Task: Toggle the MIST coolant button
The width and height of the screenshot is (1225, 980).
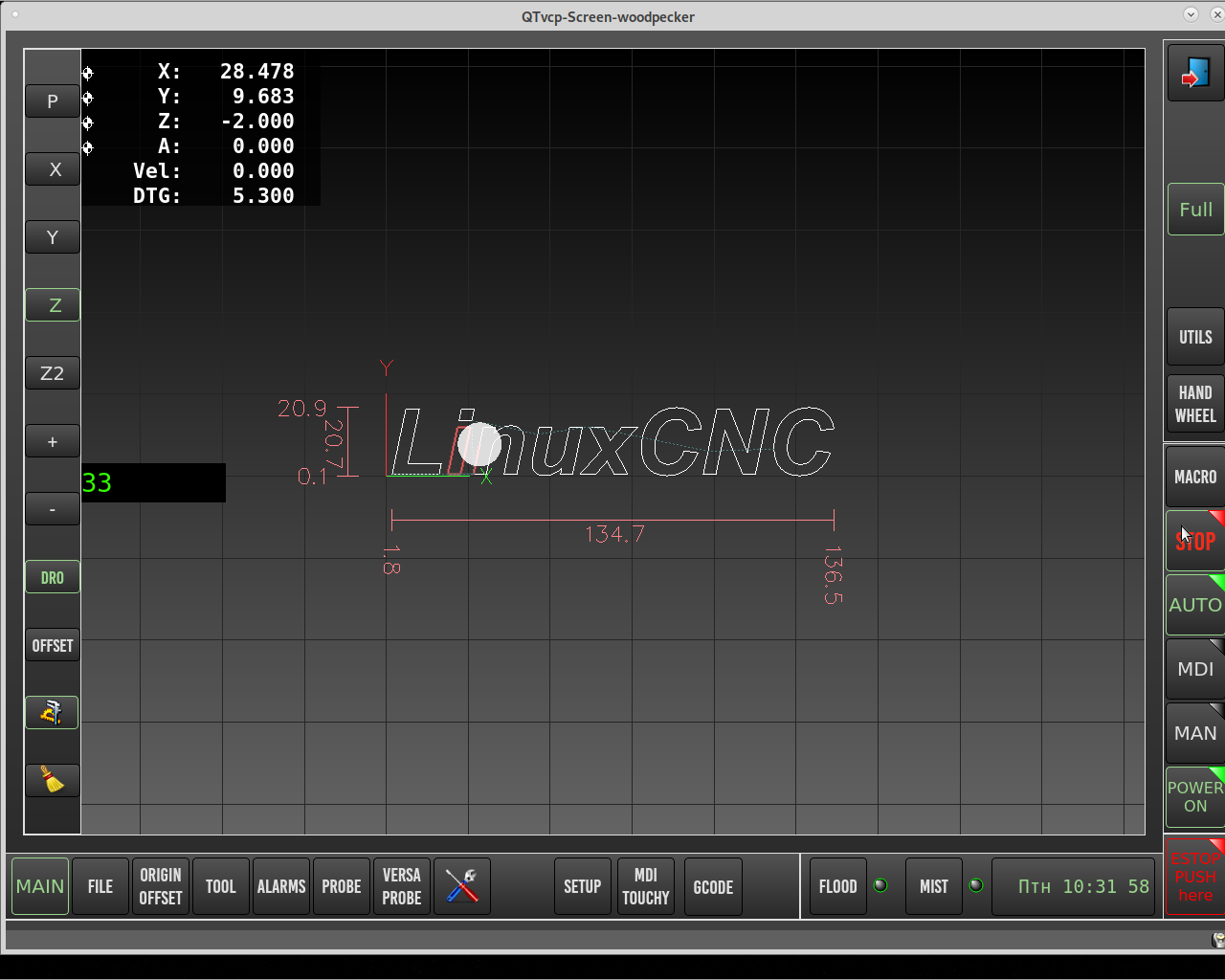Action: pyautogui.click(x=934, y=886)
